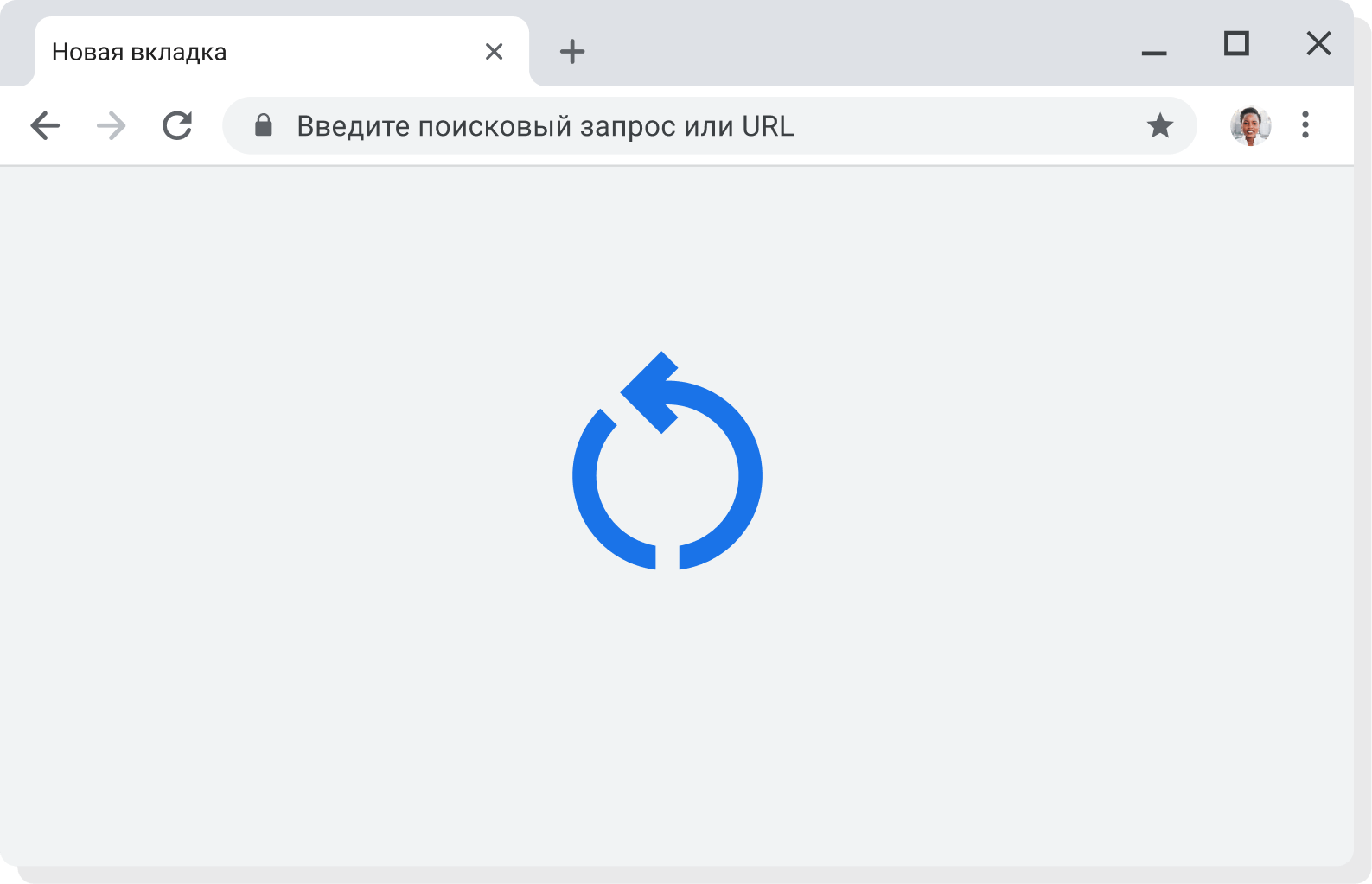Viewport: 1372px width, 884px height.
Task: Focus the "Введите поисковый запрос или URL" field
Action: tap(545, 126)
